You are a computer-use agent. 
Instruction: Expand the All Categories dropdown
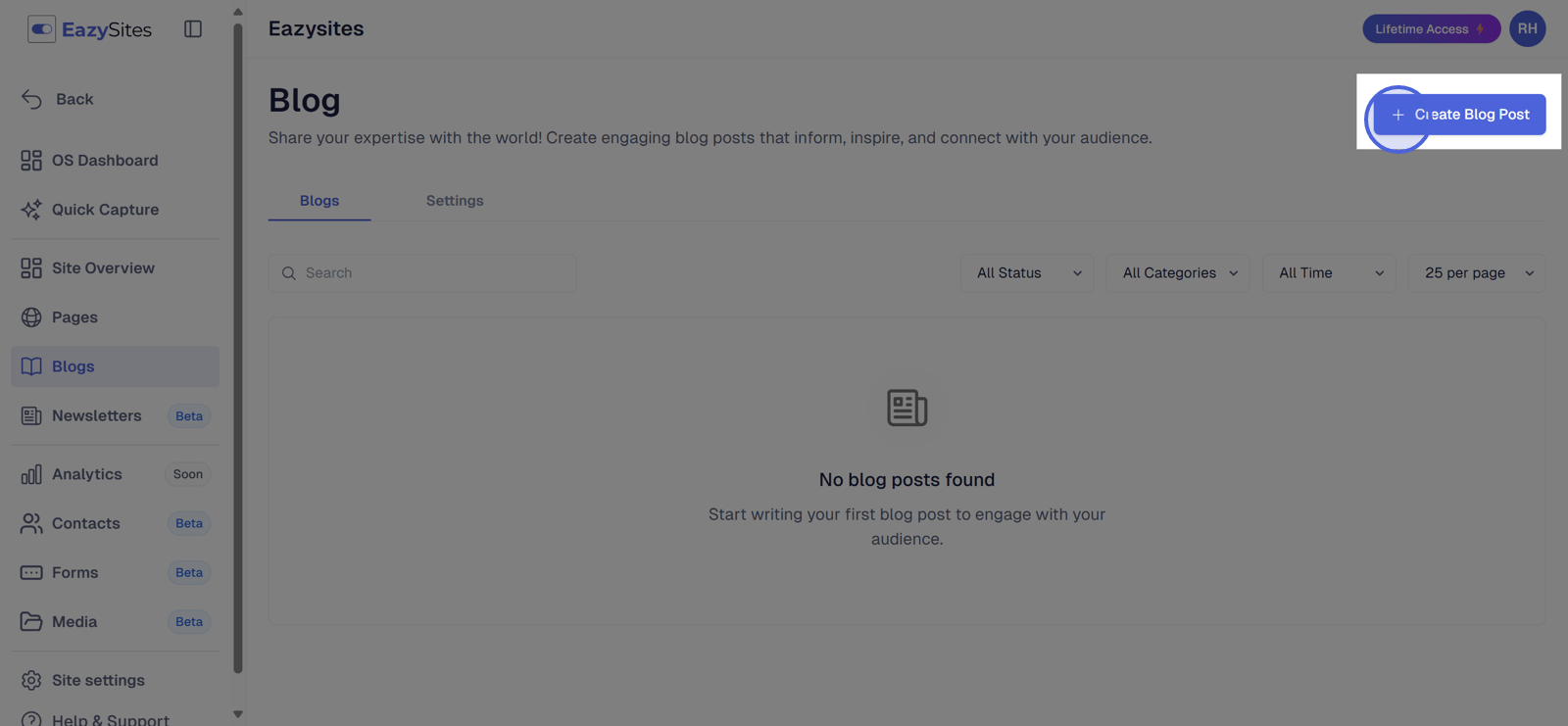[x=1178, y=273]
